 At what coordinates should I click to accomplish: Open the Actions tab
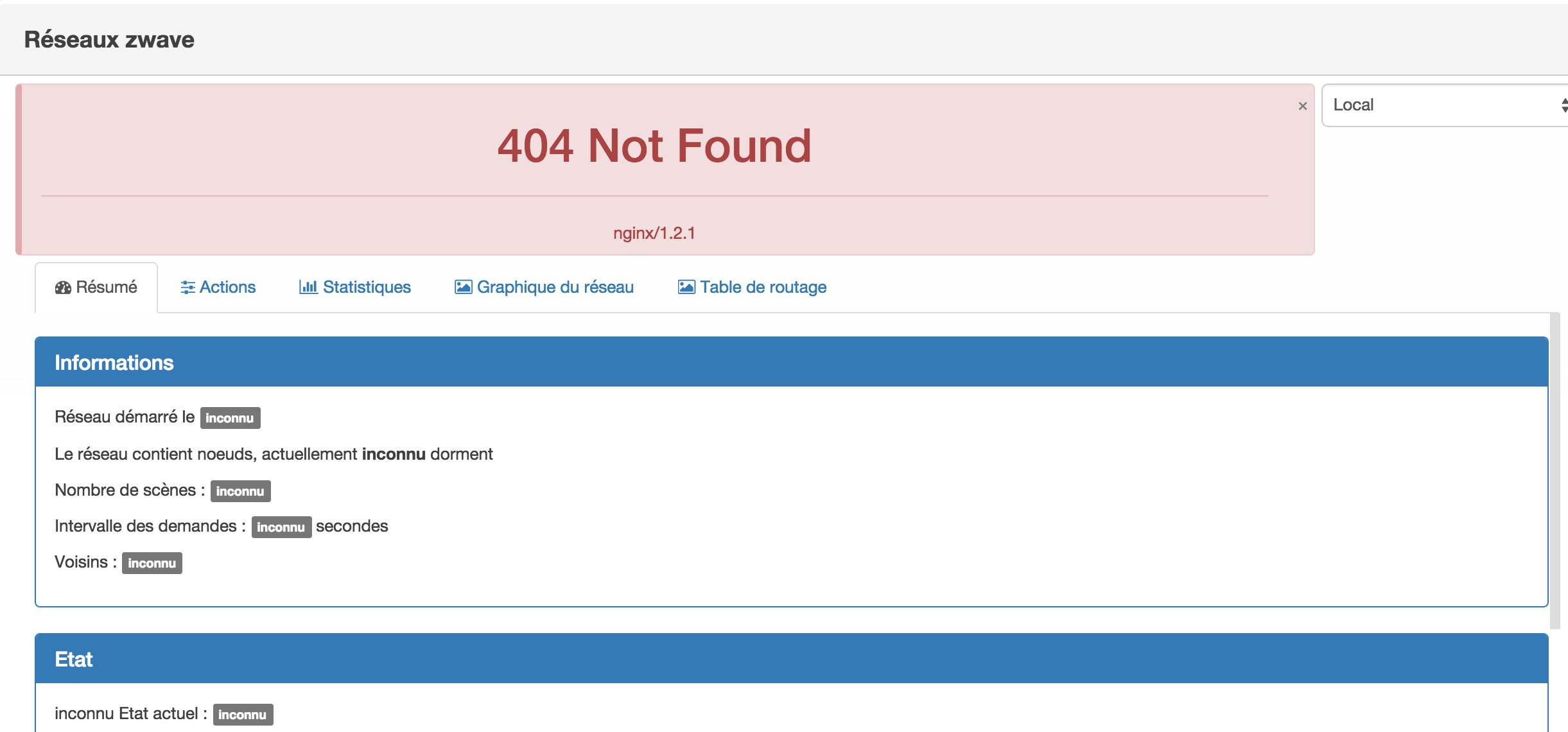[218, 287]
